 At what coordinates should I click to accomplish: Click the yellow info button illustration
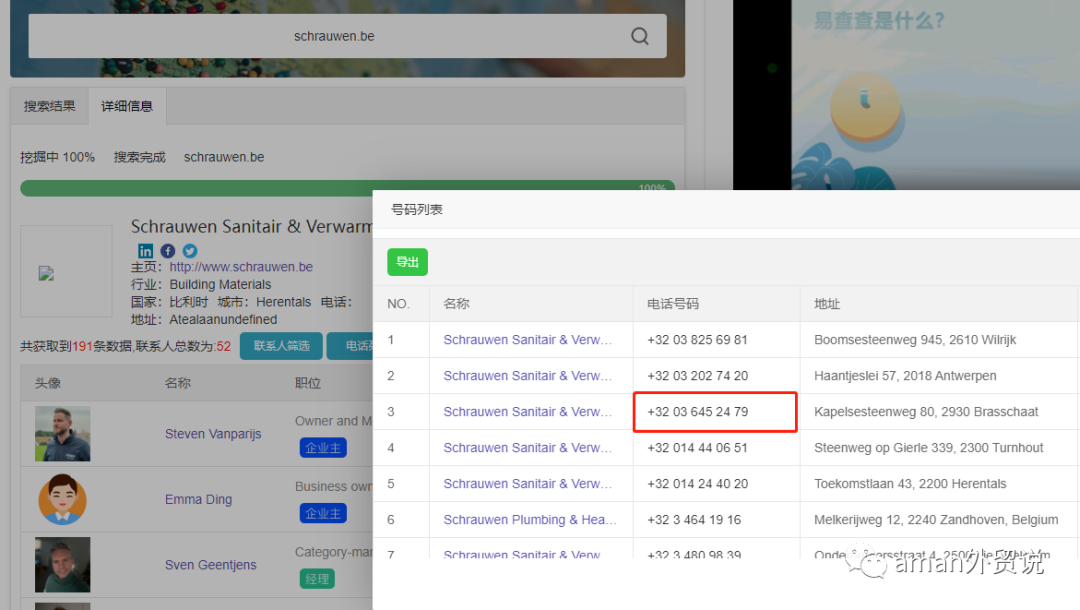[x=865, y=107]
